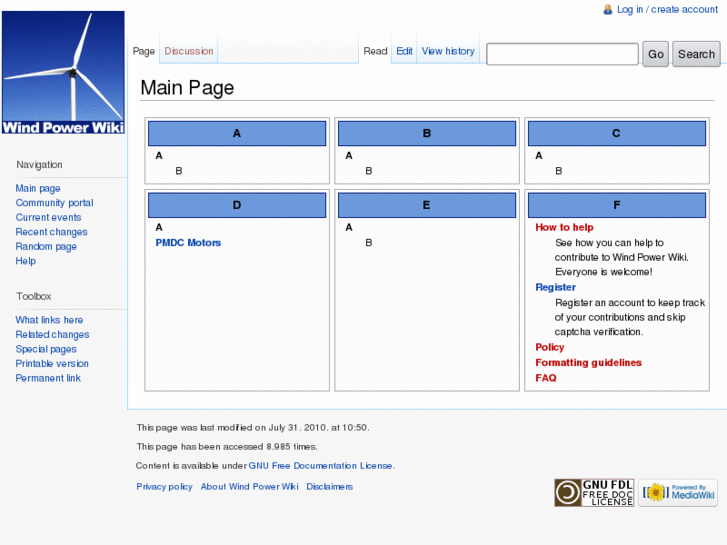
Task: Click the blue section header E
Action: pos(427,205)
